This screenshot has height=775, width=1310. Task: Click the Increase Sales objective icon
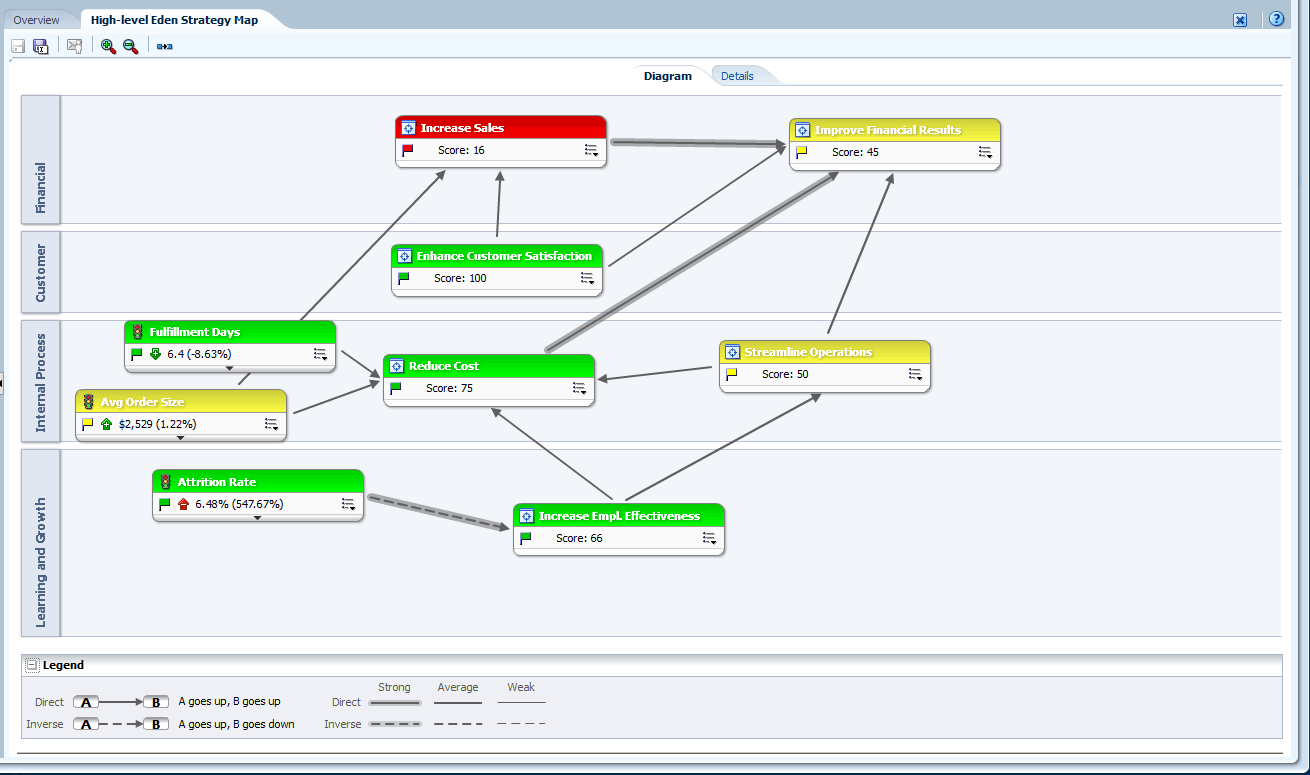(408, 128)
